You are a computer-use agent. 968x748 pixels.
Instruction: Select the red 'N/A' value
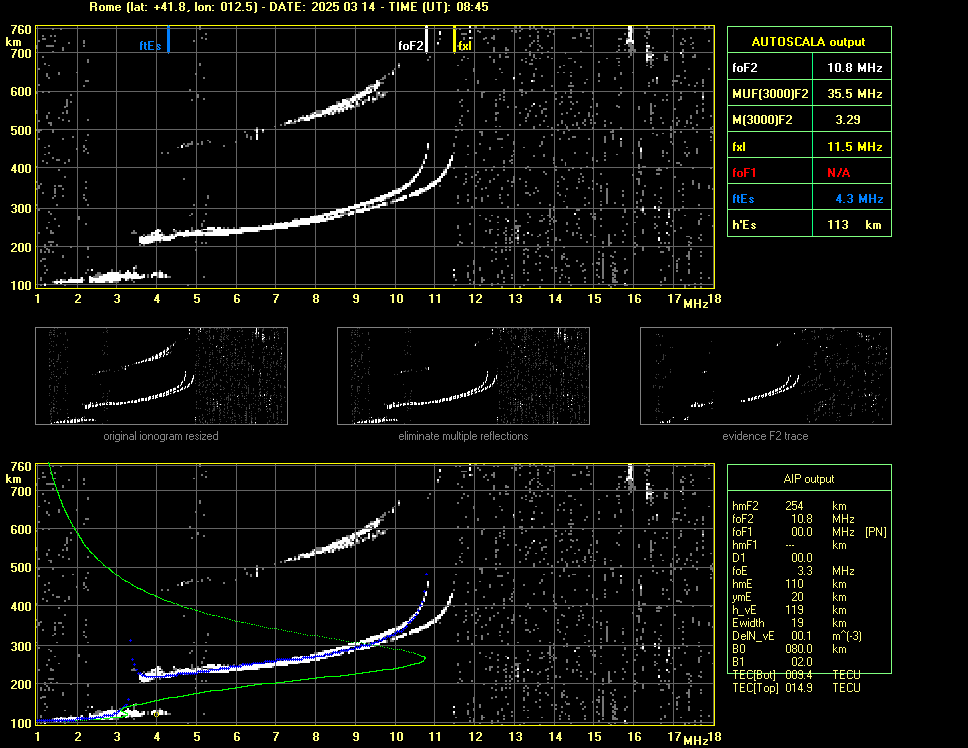pyautogui.click(x=838, y=173)
